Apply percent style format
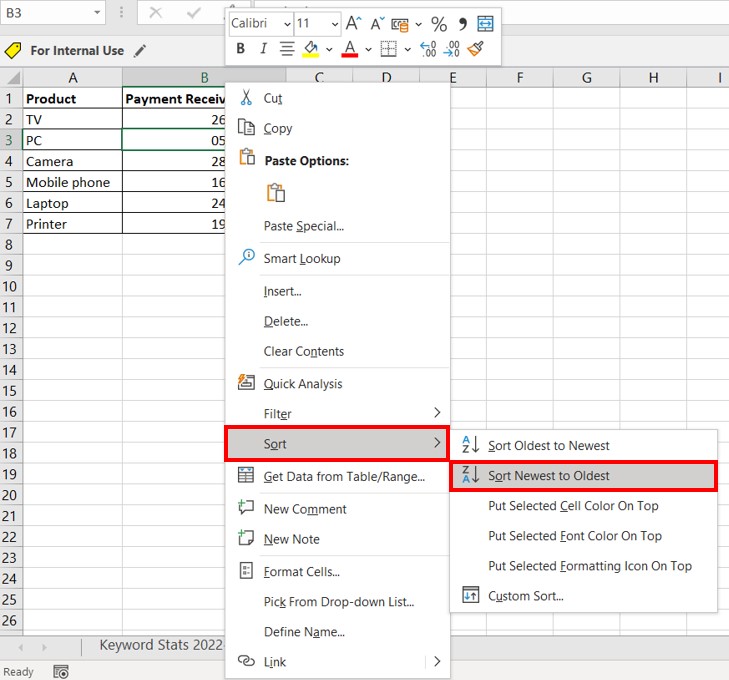The image size is (729, 680). click(x=439, y=24)
